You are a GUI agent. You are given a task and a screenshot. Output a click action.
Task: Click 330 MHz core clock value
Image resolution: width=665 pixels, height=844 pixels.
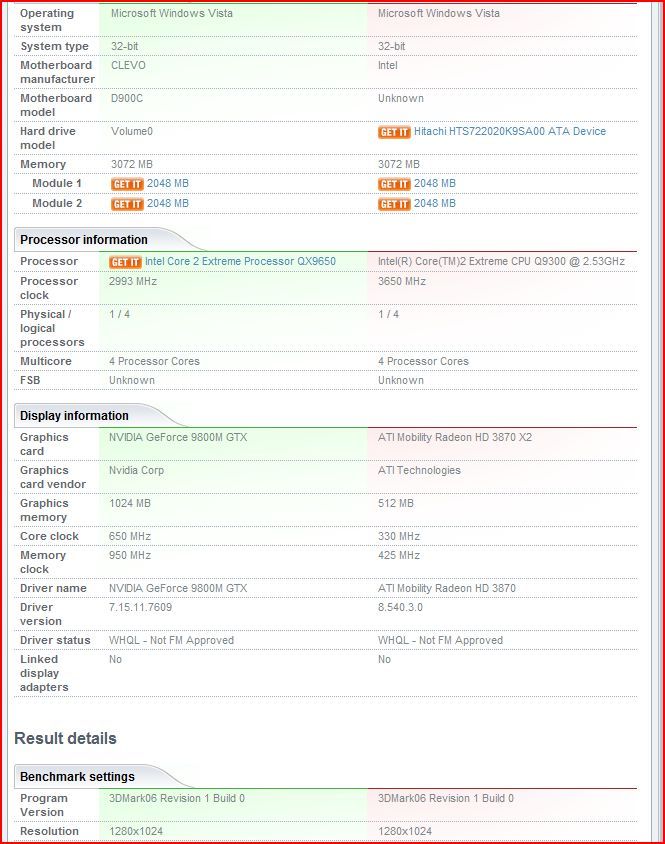point(399,536)
